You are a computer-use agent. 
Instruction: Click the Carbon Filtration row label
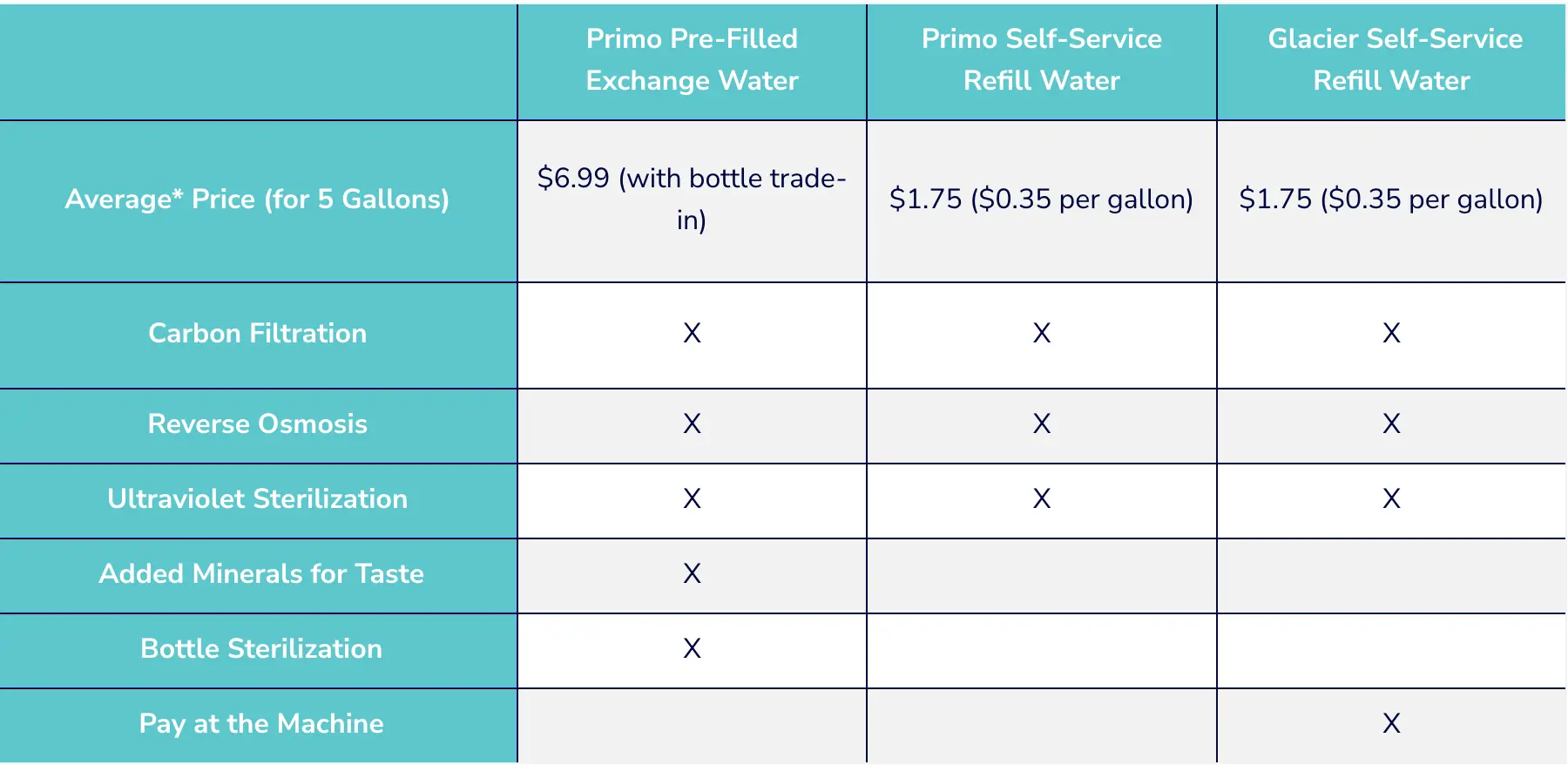[257, 334]
